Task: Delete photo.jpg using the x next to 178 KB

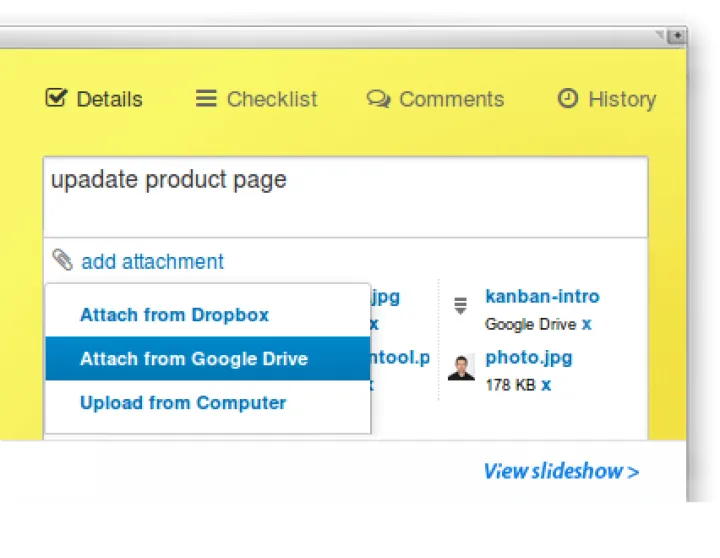Action: click(546, 384)
